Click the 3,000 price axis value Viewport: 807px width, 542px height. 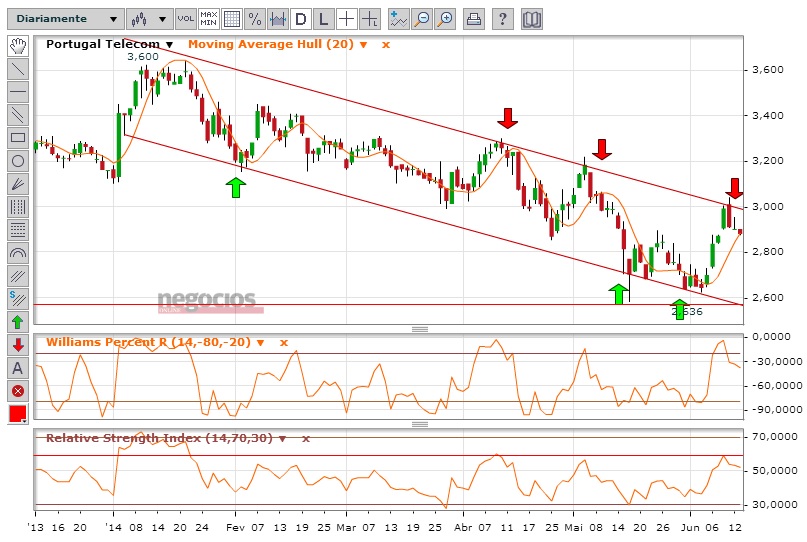click(768, 206)
